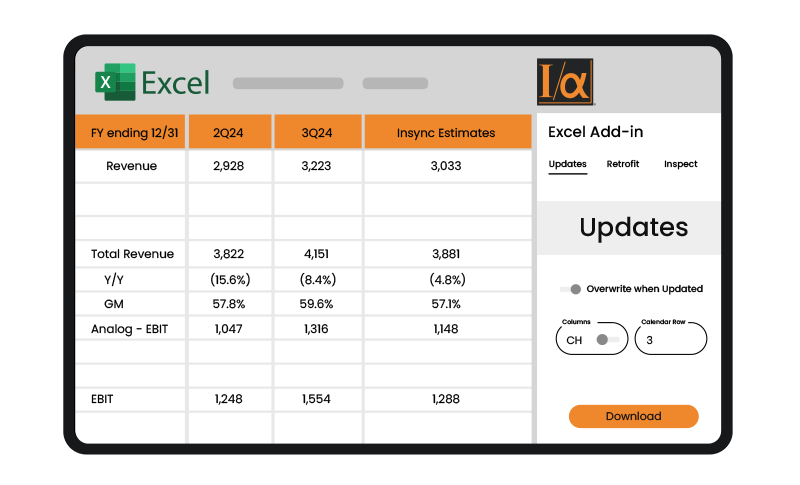Click the Excel Add-in panel title
800x485 pixels.
coord(595,132)
